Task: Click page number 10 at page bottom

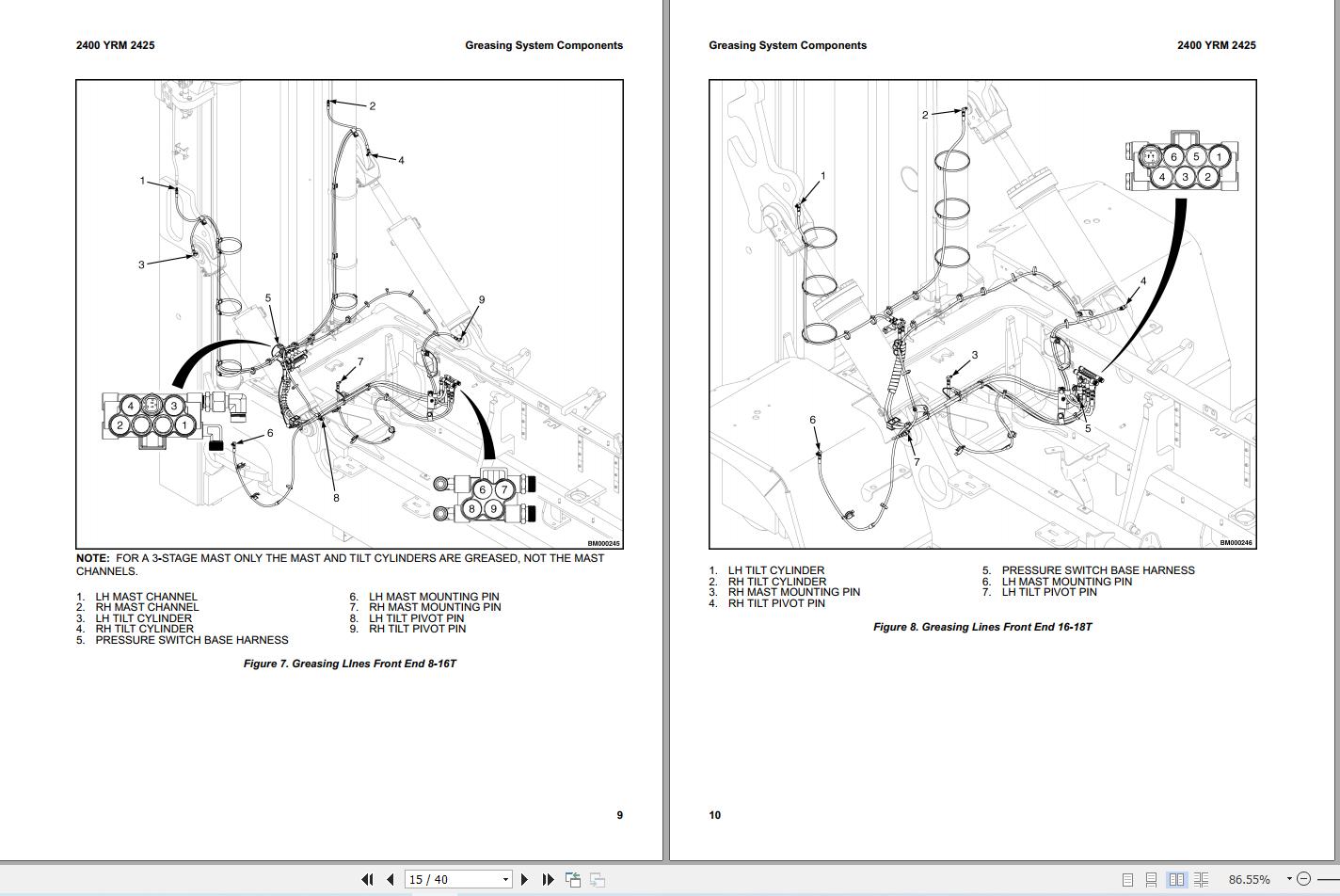Action: [714, 815]
